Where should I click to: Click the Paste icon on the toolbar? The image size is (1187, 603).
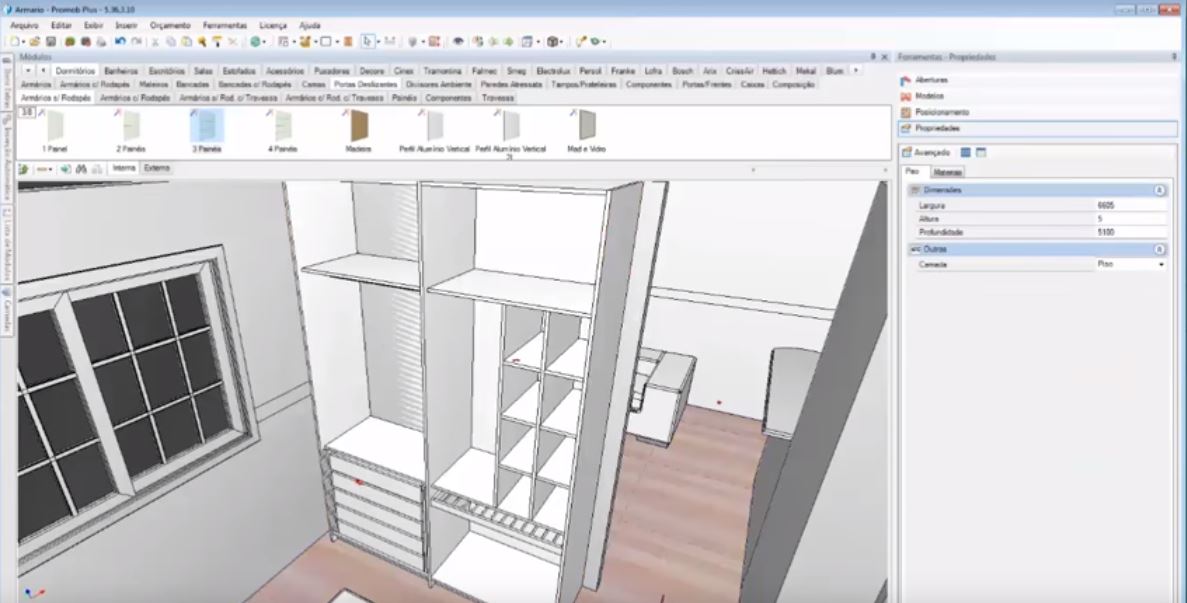pyautogui.click(x=187, y=40)
